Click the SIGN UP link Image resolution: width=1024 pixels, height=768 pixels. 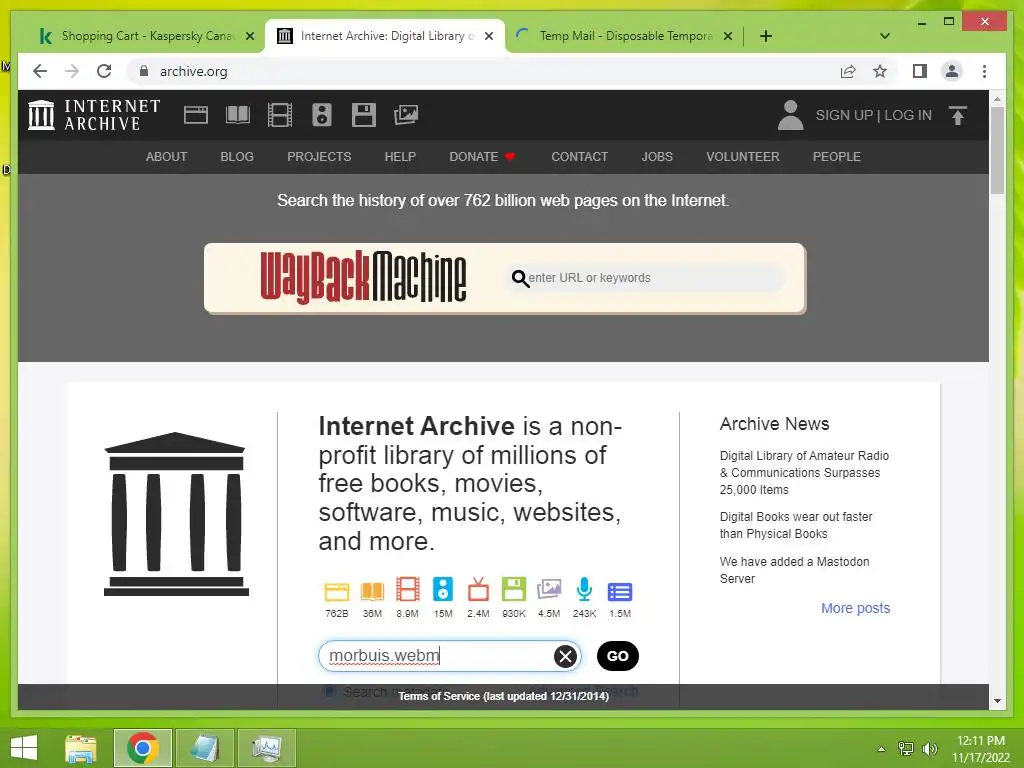coord(844,115)
